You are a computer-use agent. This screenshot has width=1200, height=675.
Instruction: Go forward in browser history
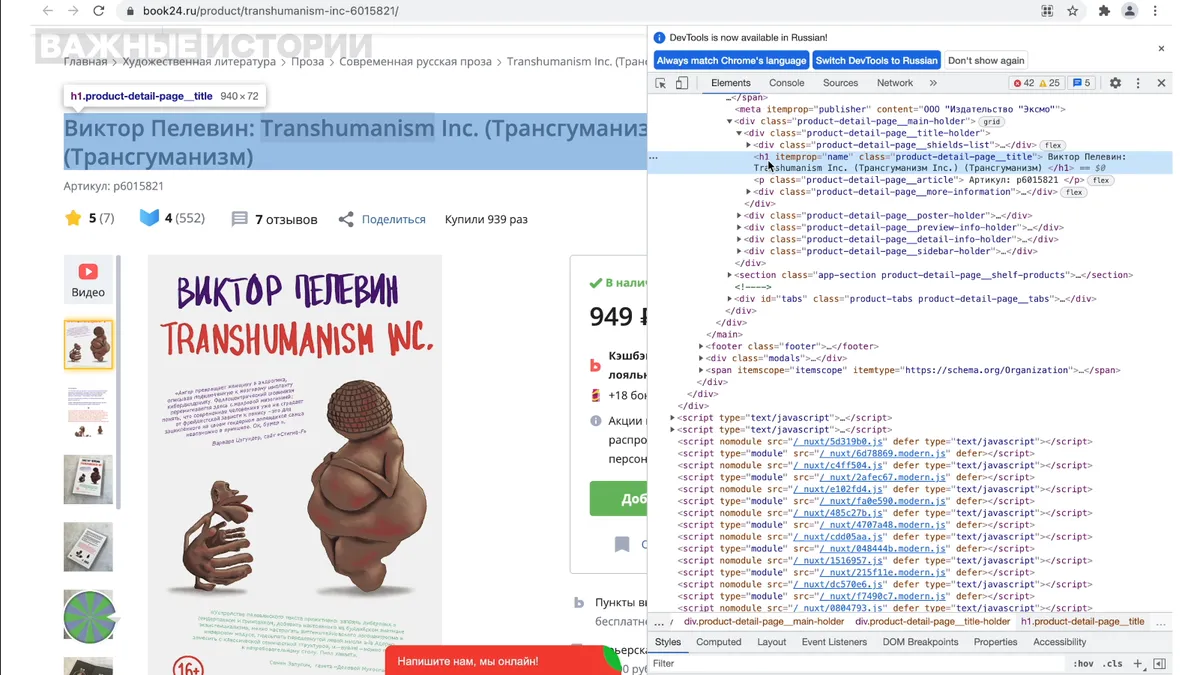[73, 11]
